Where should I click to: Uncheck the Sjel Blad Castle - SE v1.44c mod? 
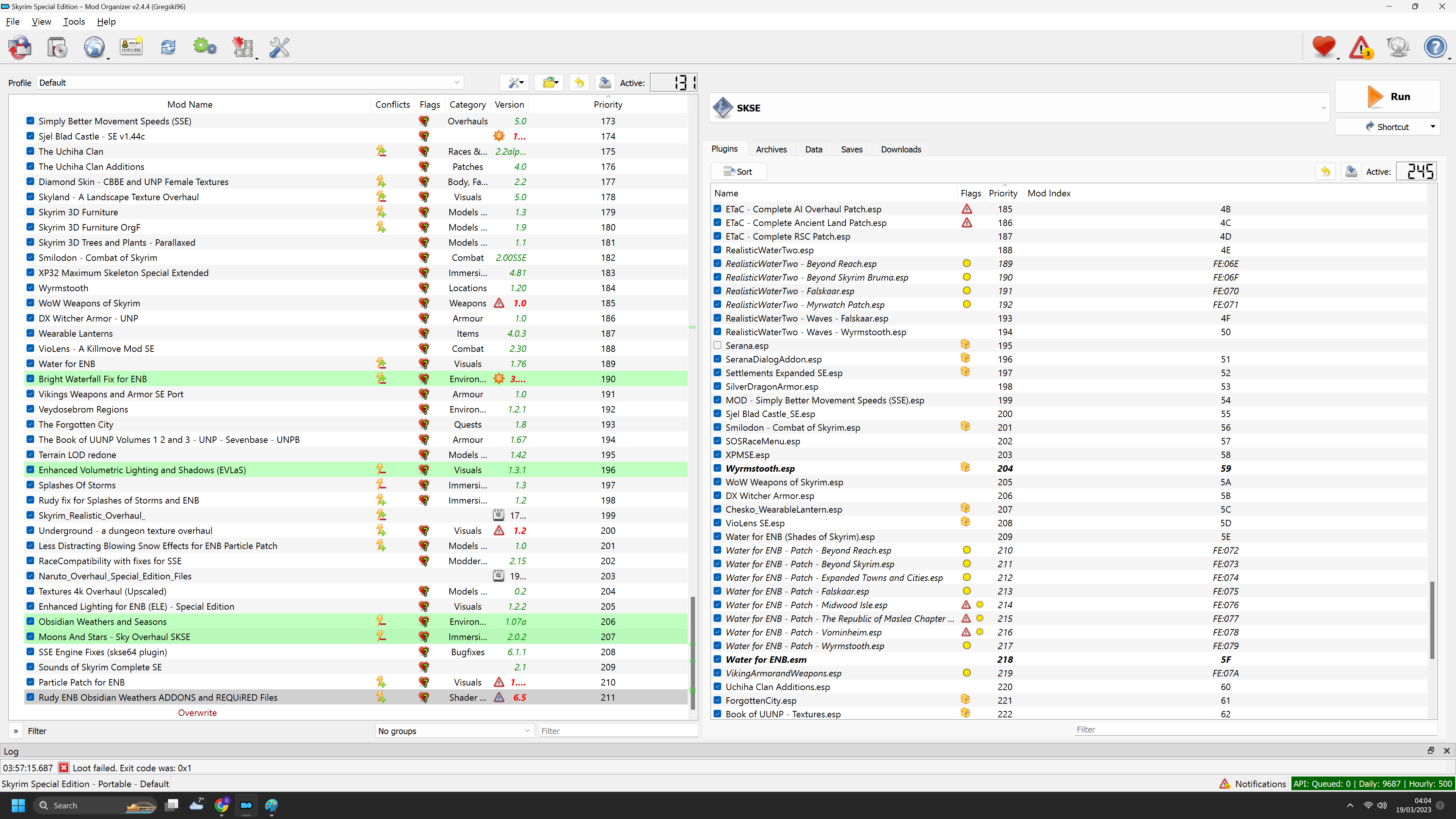tap(30, 136)
